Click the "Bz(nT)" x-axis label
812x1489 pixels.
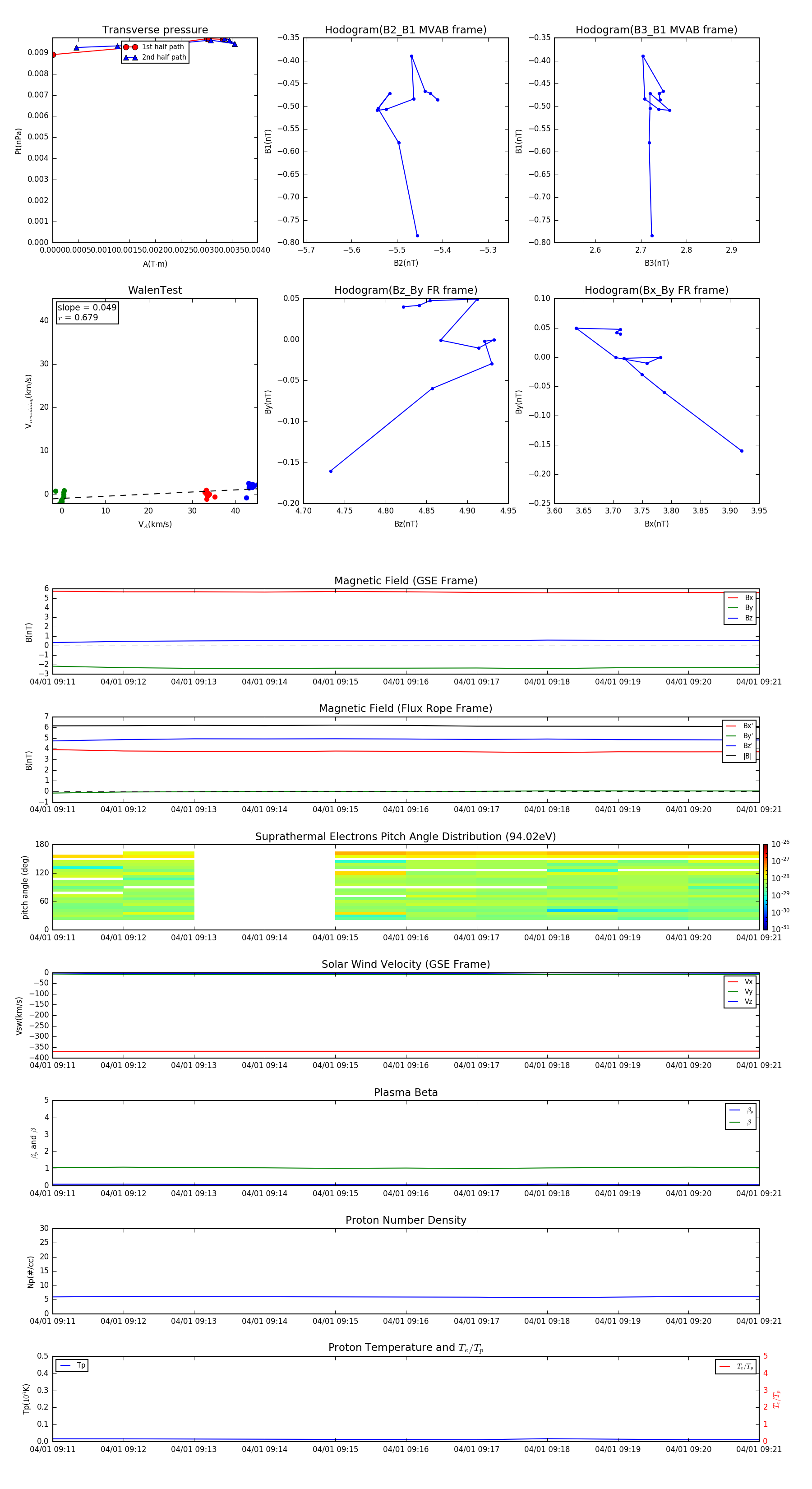(x=406, y=524)
